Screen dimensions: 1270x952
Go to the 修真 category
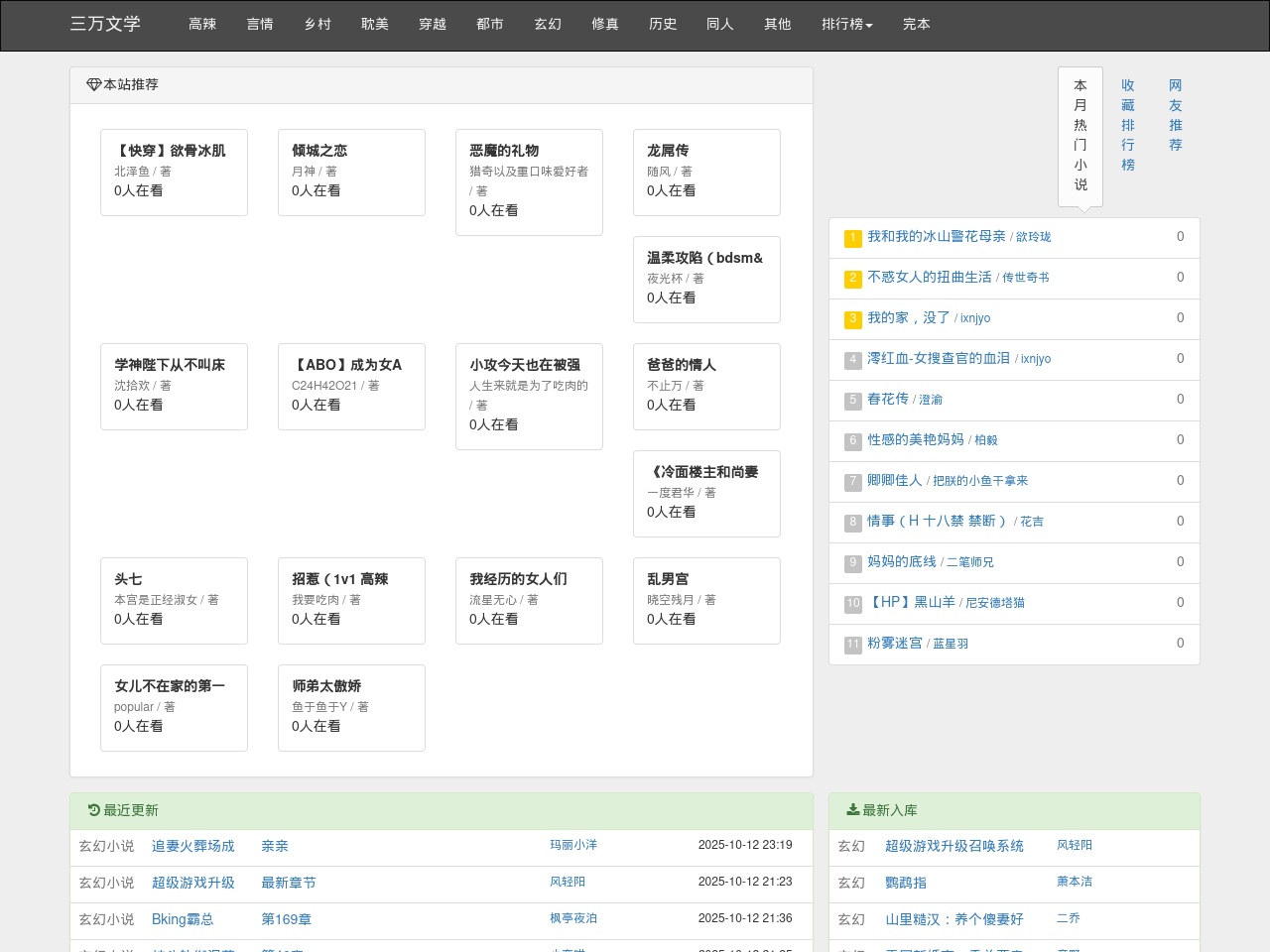tap(605, 24)
